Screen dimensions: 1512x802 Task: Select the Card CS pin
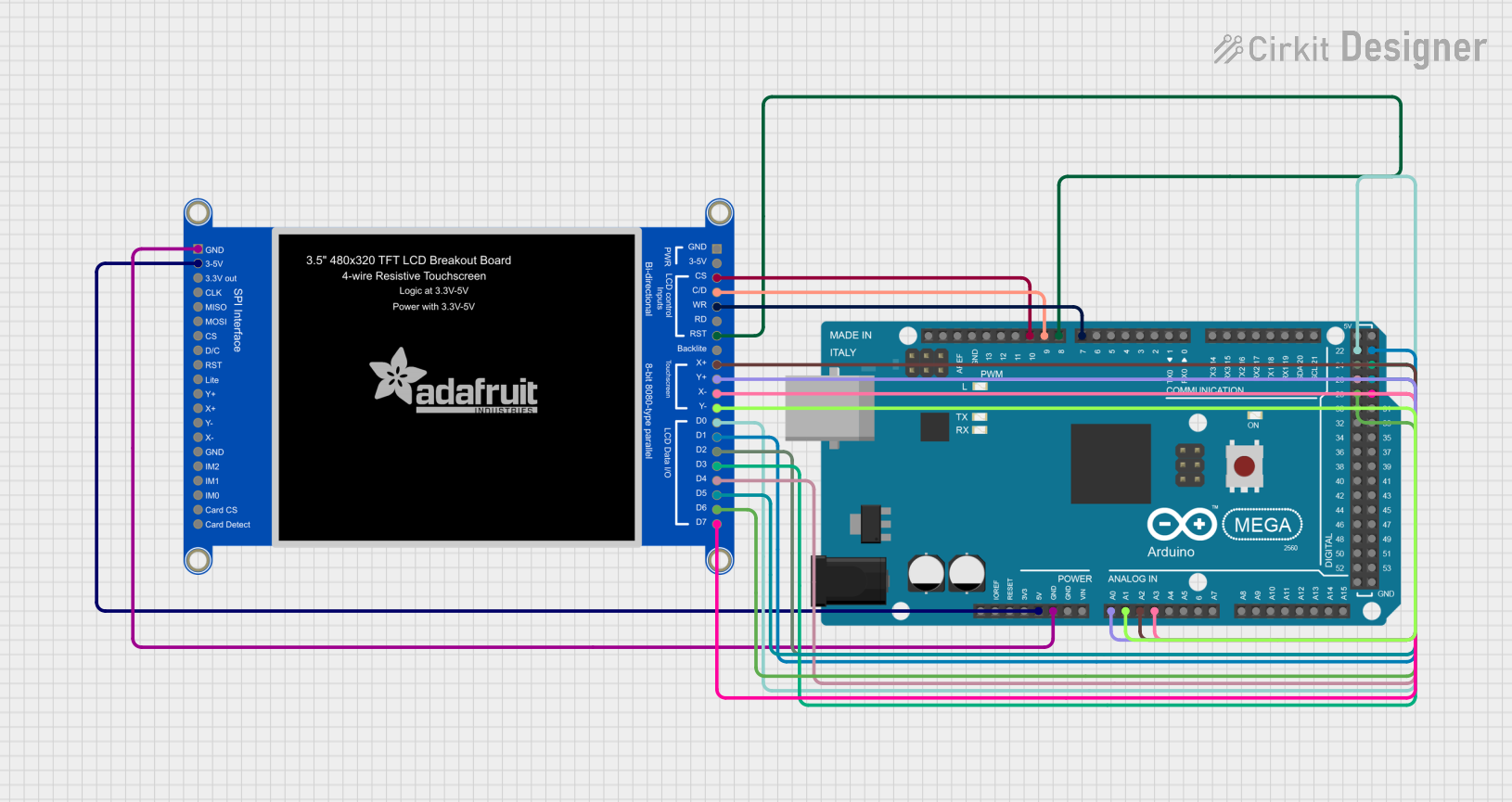click(198, 510)
